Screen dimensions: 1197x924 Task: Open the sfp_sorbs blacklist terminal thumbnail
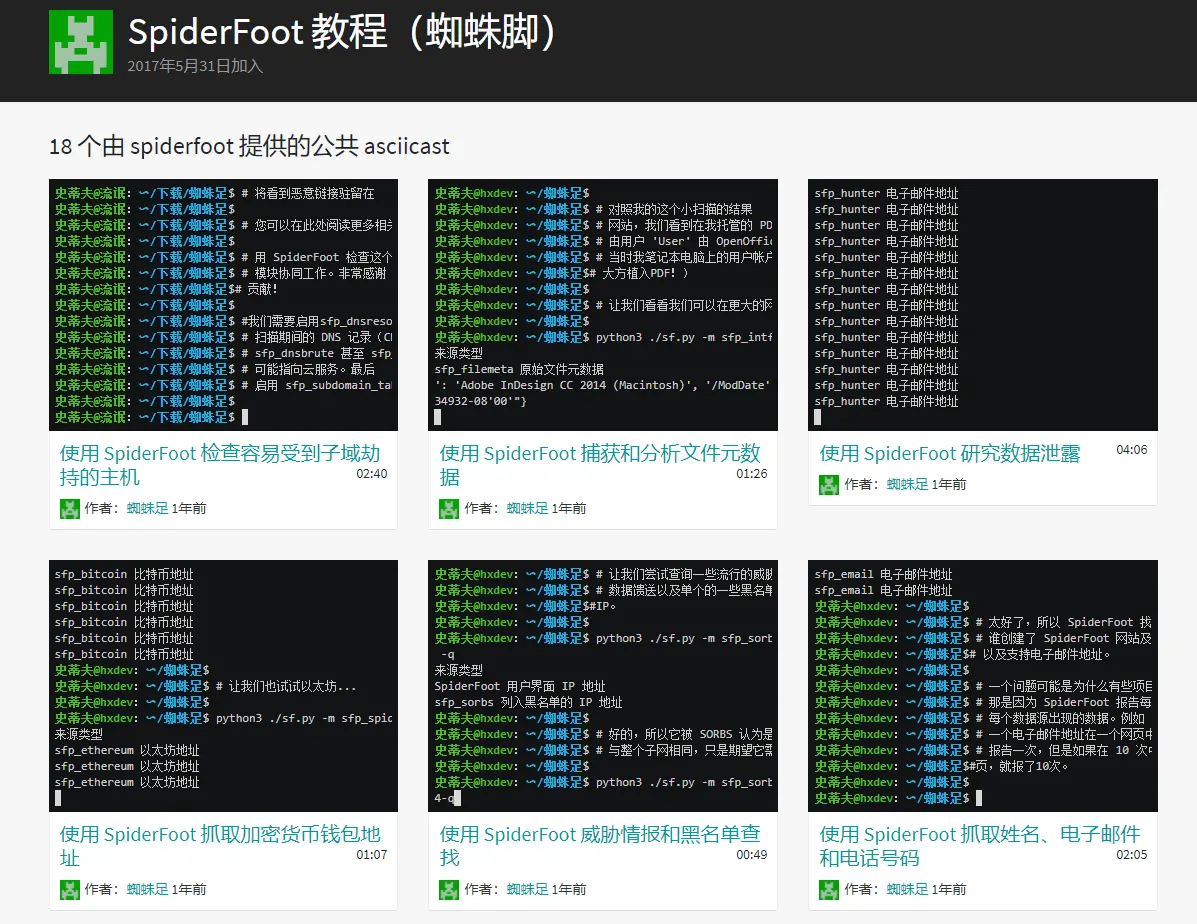coord(603,686)
